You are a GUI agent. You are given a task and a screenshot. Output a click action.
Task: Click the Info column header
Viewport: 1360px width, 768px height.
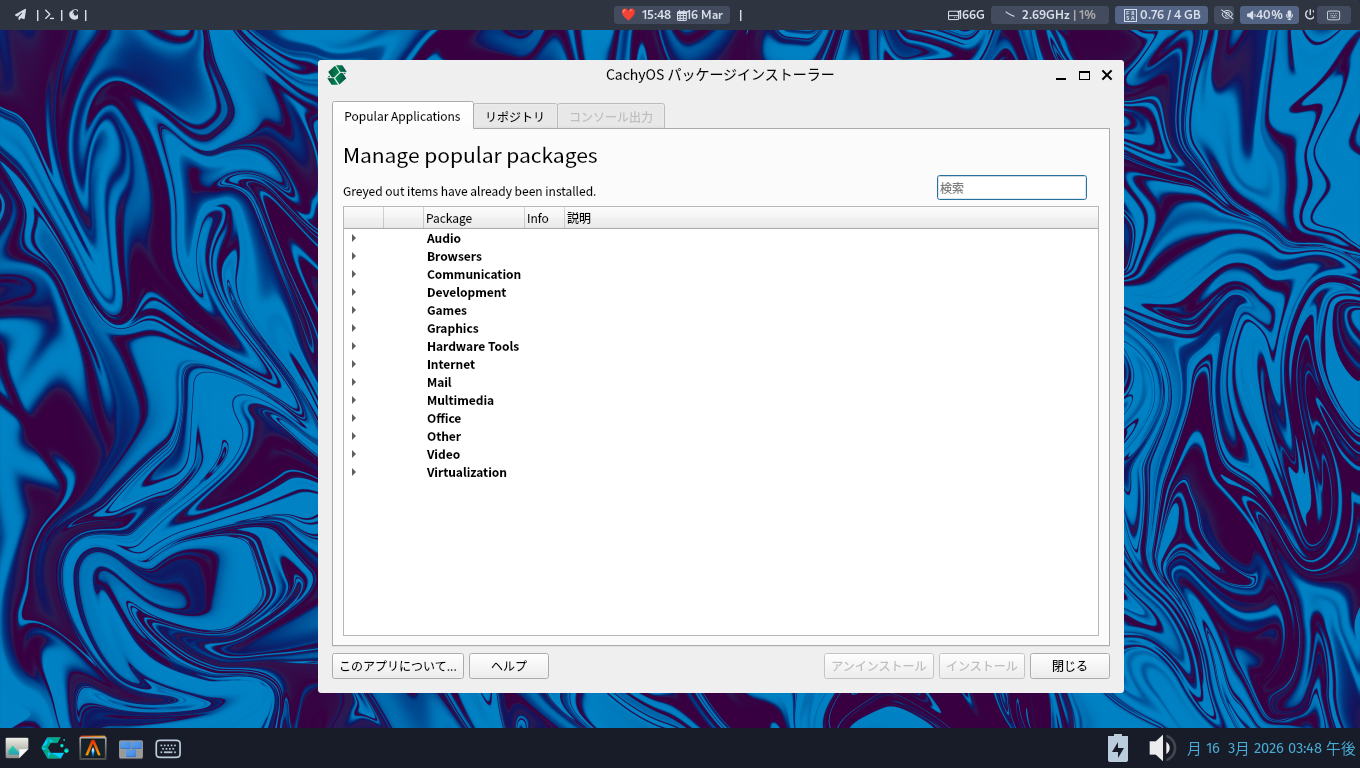tap(544, 218)
